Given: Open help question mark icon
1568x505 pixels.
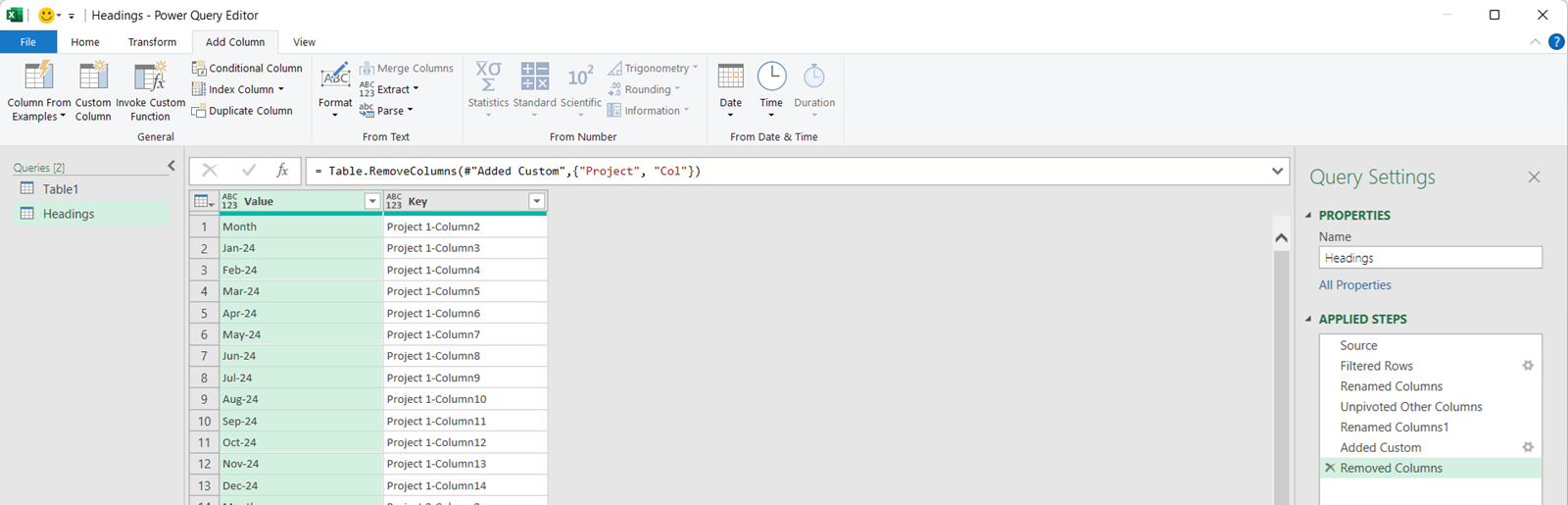Looking at the screenshot, I should pyautogui.click(x=1556, y=42).
